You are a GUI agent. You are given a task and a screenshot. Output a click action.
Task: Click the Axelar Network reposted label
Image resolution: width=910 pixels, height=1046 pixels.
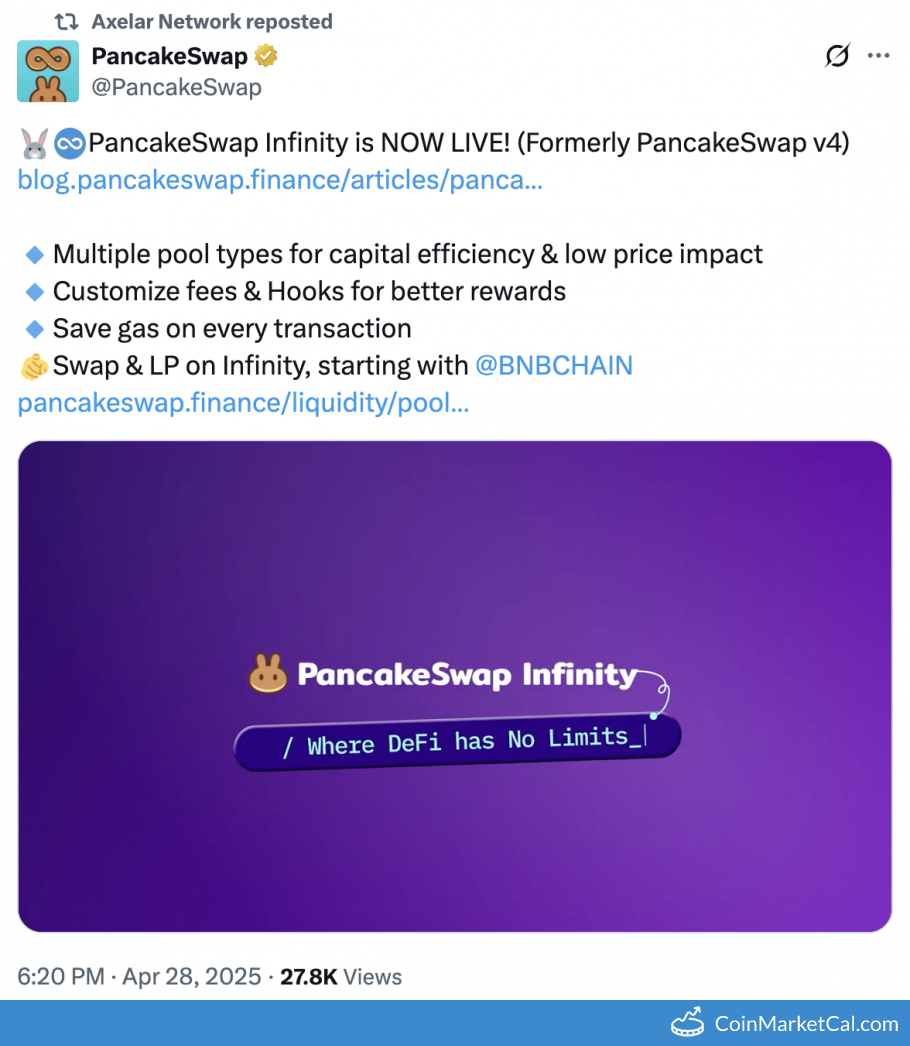pos(212,22)
